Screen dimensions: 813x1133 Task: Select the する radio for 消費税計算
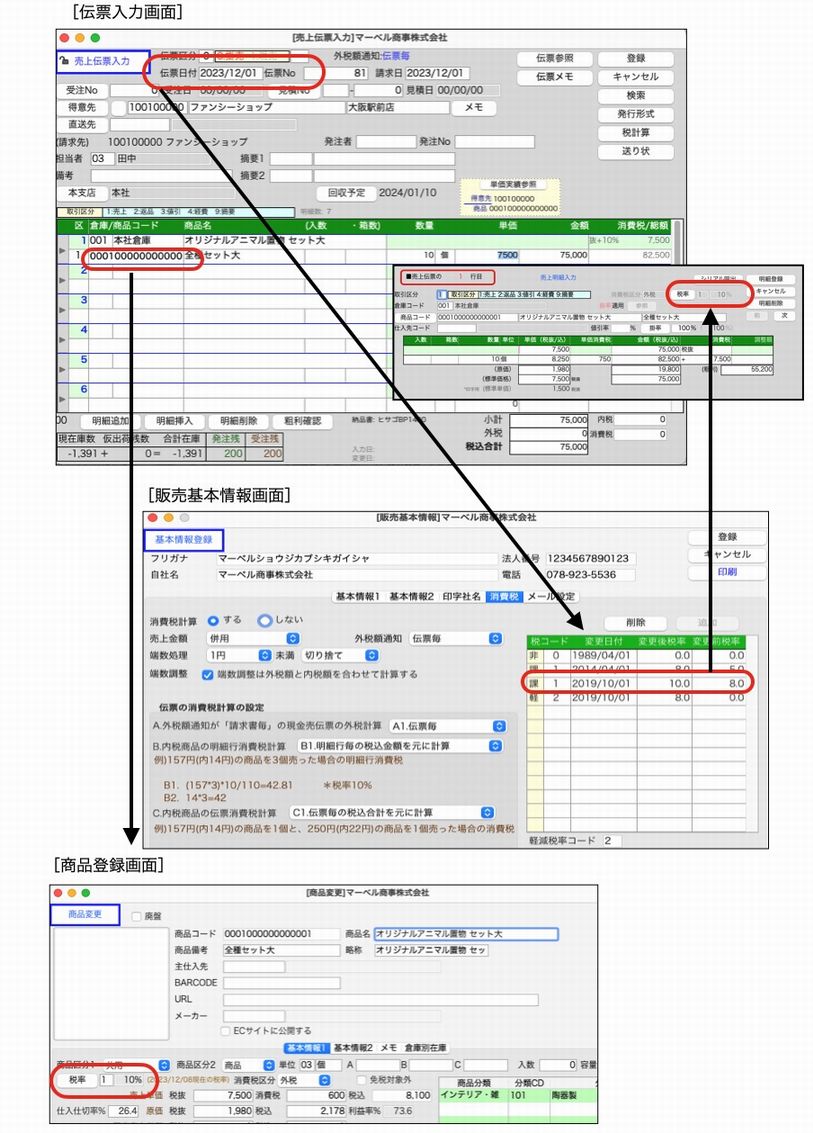(x=212, y=620)
